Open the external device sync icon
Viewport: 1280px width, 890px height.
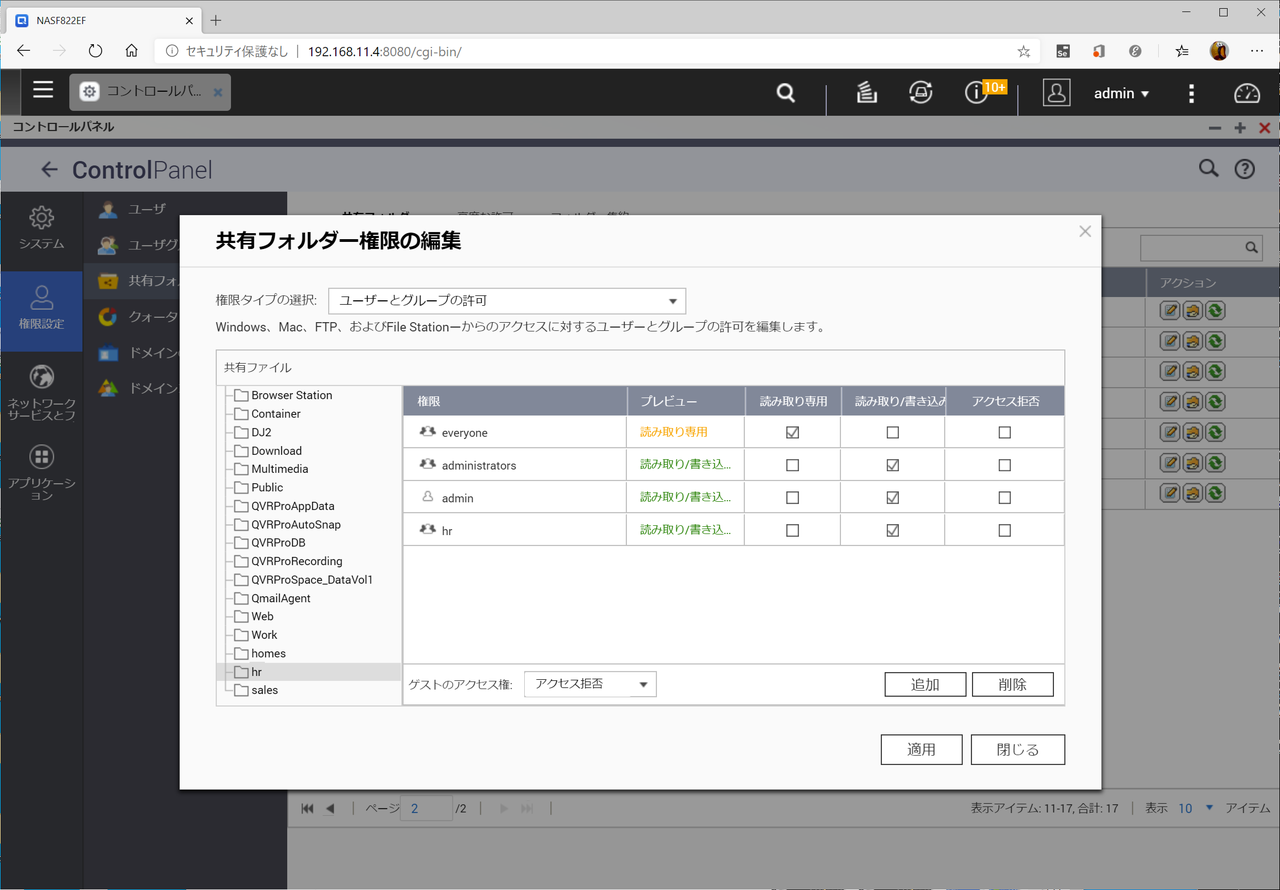pyautogui.click(x=921, y=93)
